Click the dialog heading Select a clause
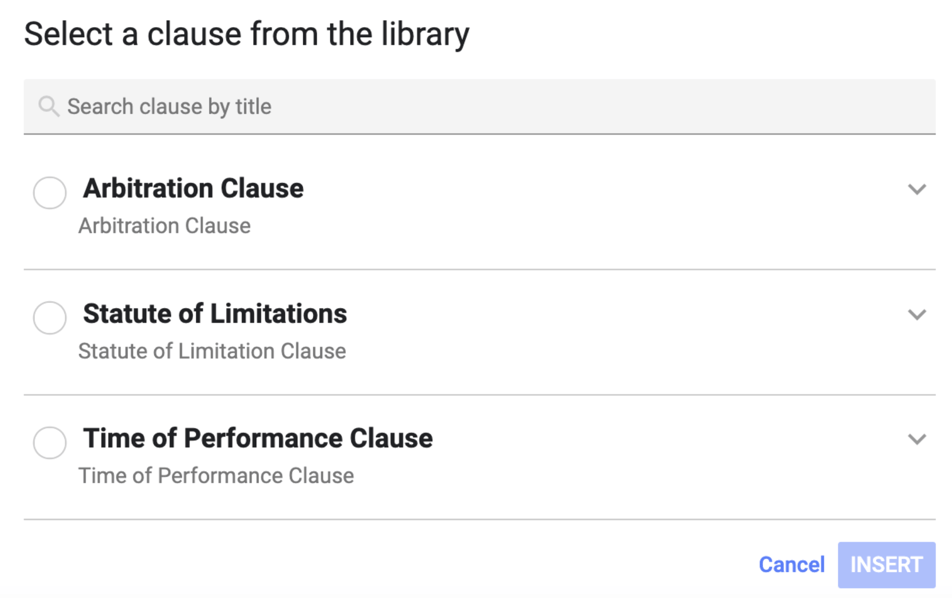Viewport: 952px width, 598px height. pyautogui.click(x=248, y=33)
